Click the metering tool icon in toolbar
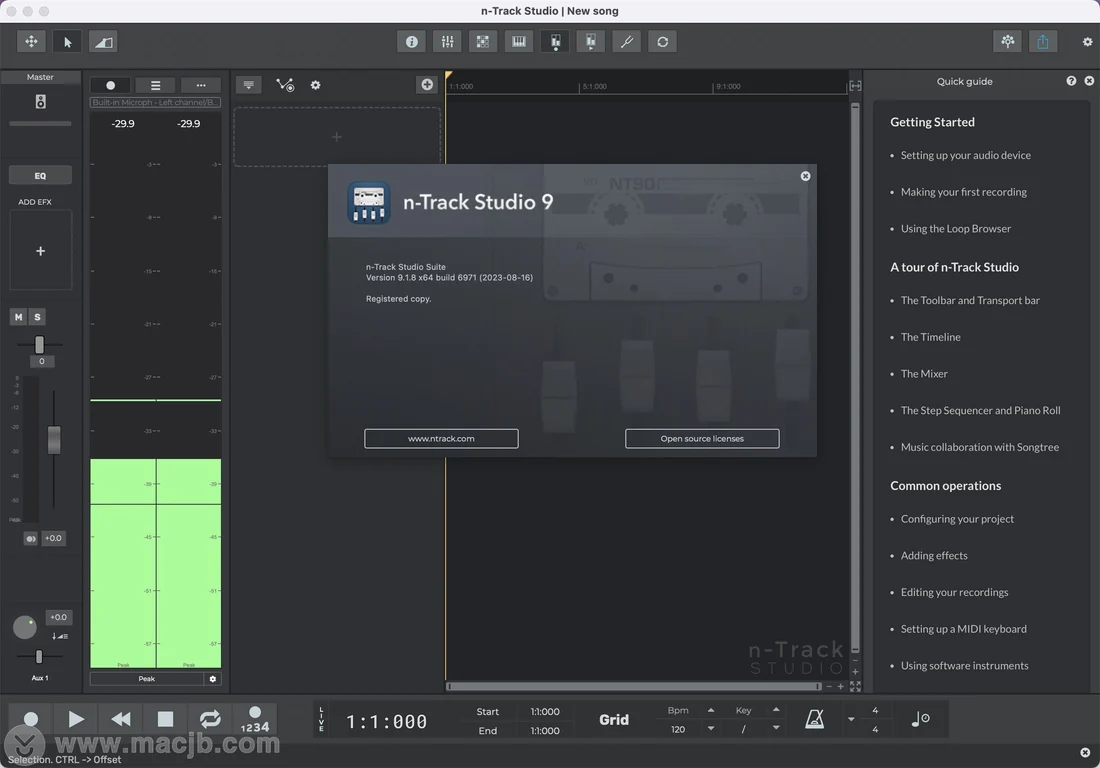 555,42
